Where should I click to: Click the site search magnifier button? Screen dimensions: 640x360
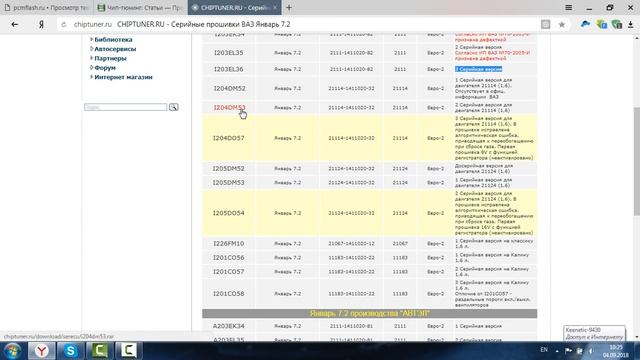[173, 107]
